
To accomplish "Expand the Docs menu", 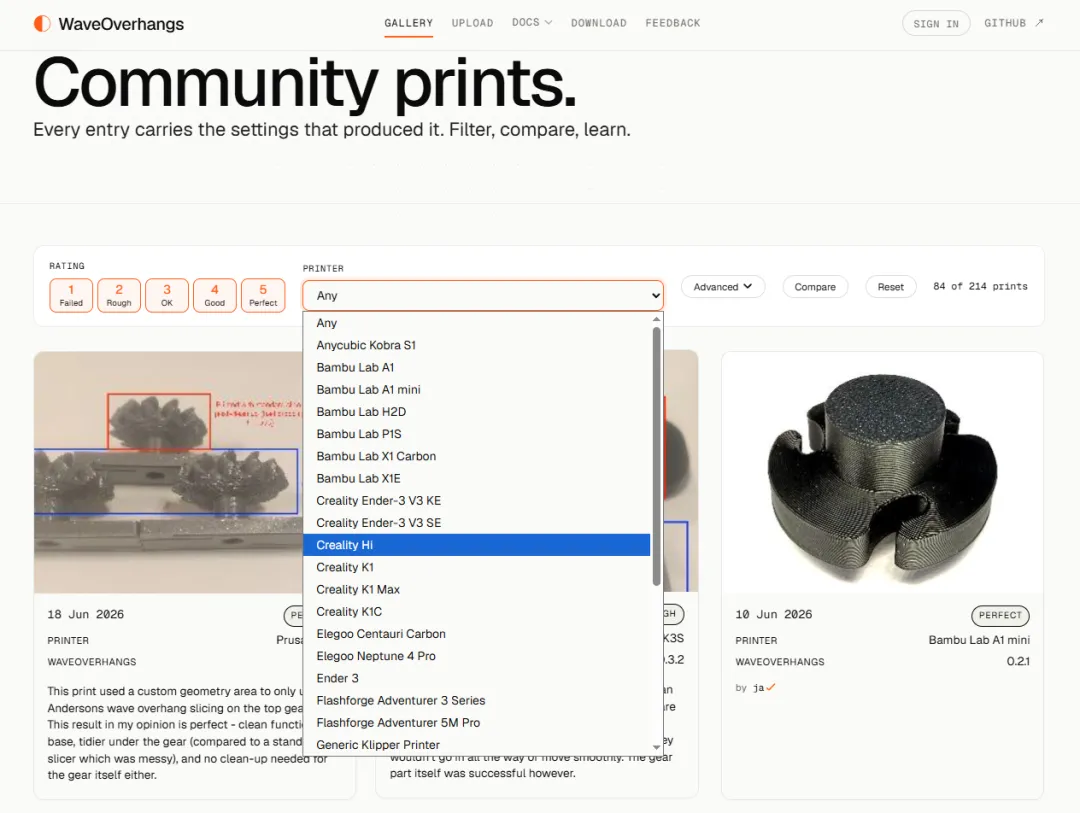I will tap(532, 22).
